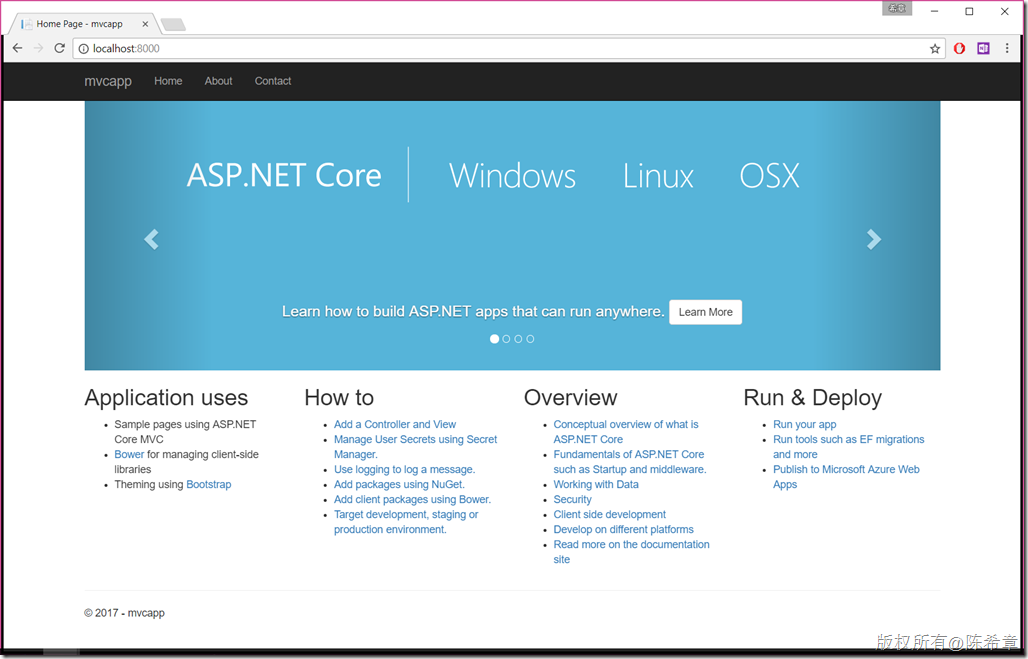Bookmark this page with the star icon
Image resolution: width=1028 pixels, height=659 pixels.
935,49
